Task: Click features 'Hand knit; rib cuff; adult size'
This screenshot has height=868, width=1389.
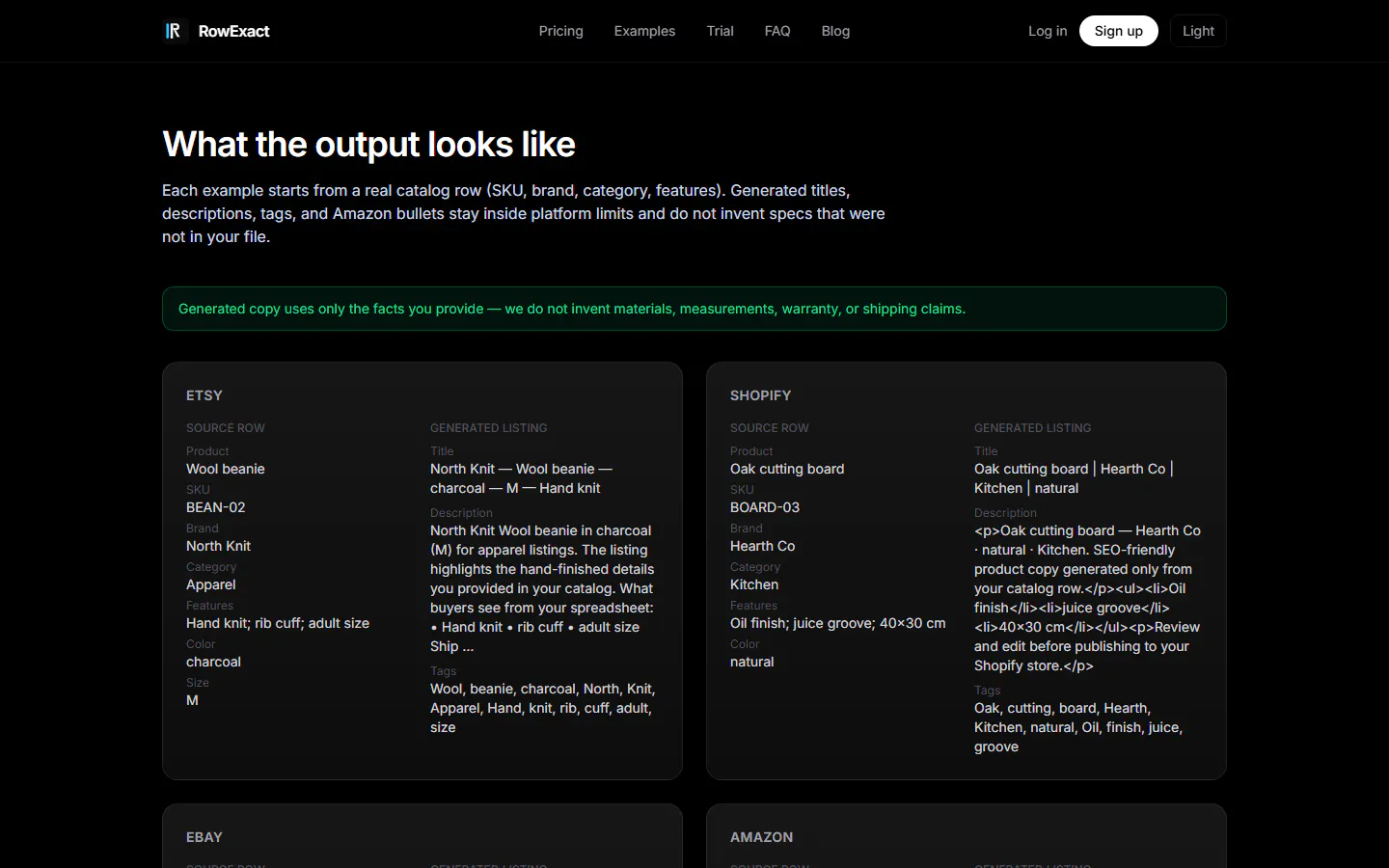Action: [278, 623]
